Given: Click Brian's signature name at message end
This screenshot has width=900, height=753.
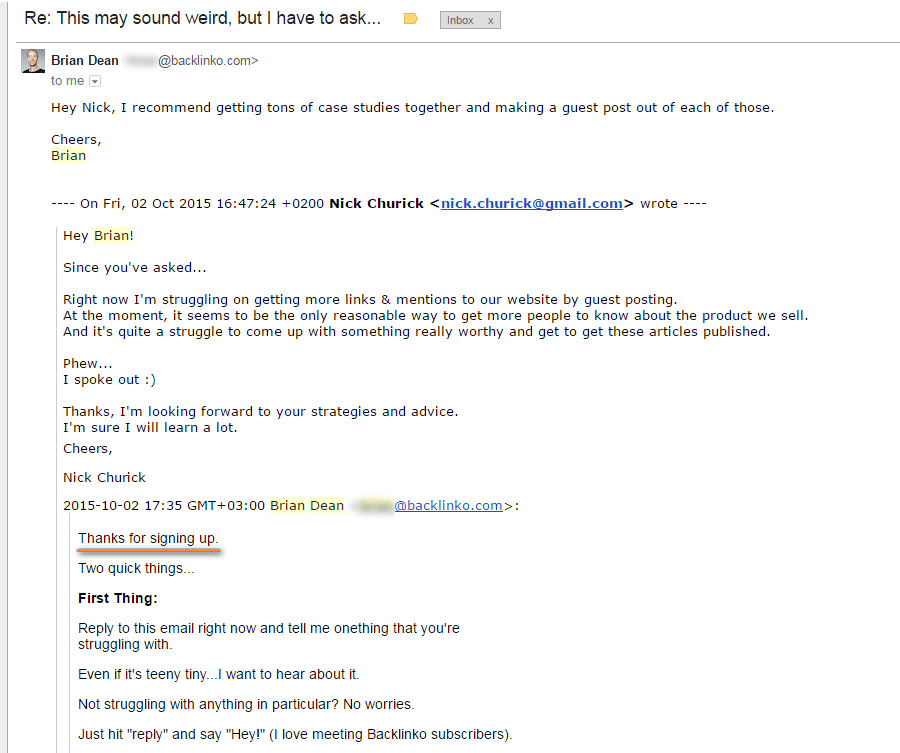Looking at the screenshot, I should coord(67,155).
